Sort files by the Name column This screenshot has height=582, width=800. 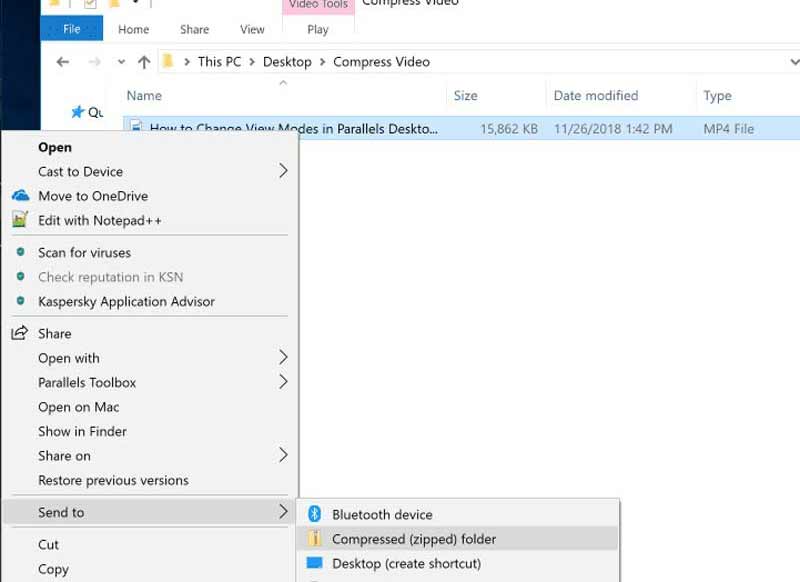pos(144,95)
